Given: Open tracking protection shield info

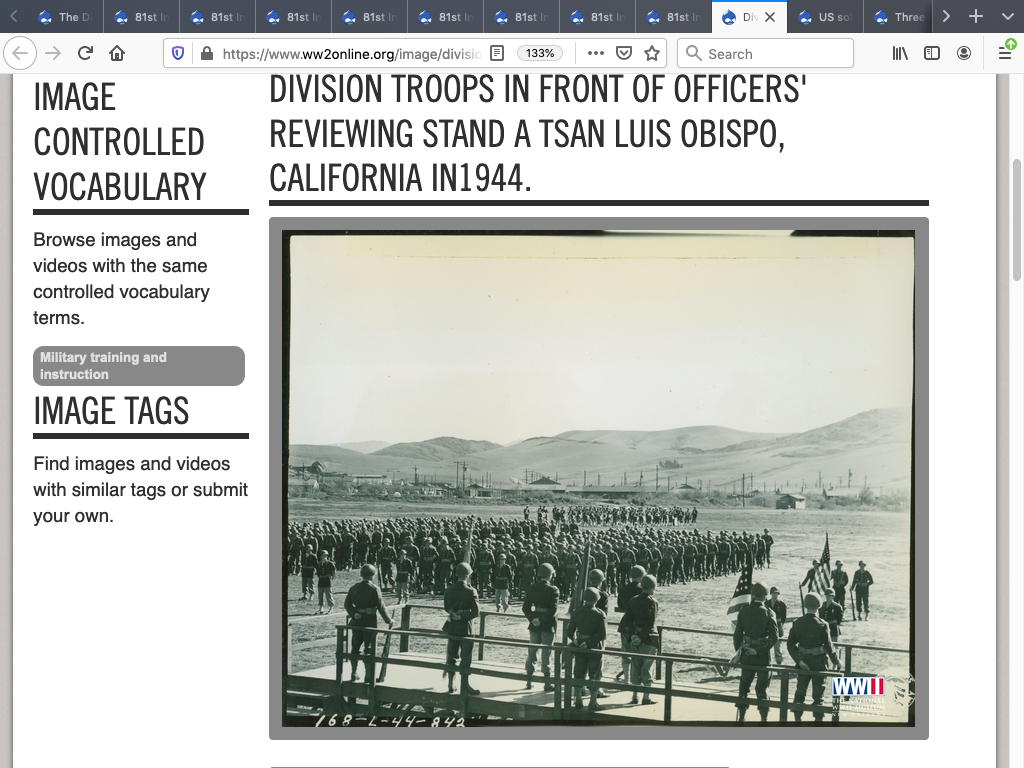Looking at the screenshot, I should [178, 54].
